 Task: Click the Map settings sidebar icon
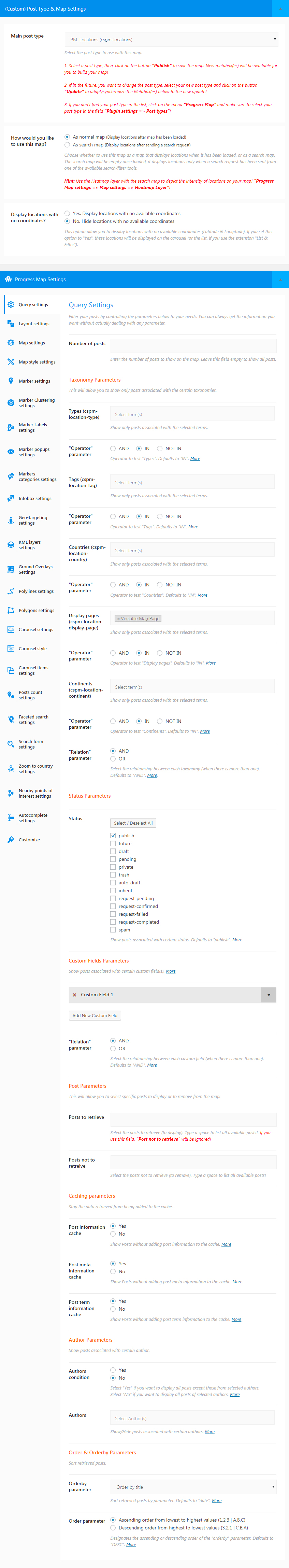click(11, 343)
